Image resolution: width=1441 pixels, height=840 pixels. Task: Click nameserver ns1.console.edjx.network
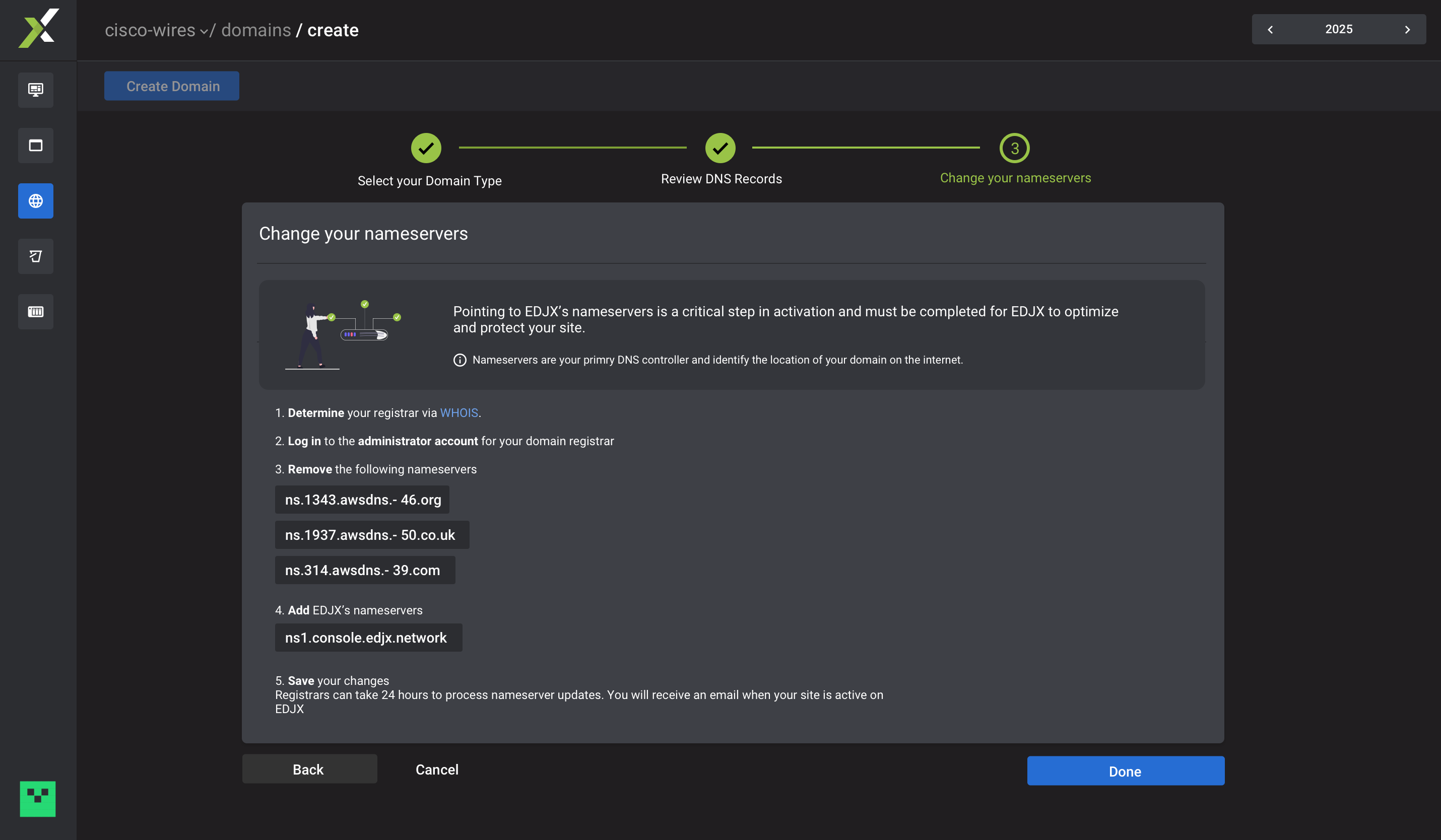tap(369, 638)
